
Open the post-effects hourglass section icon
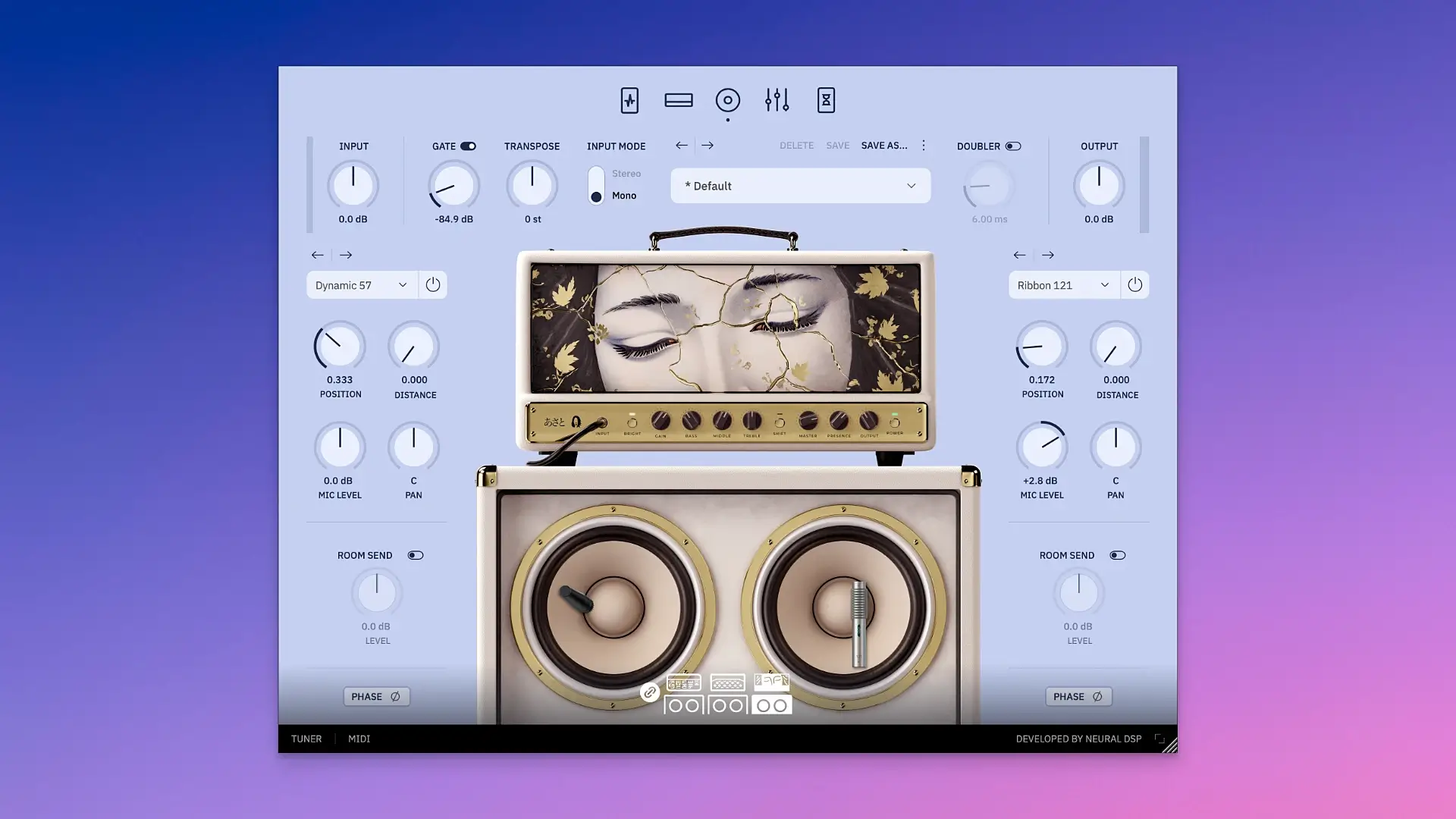(826, 100)
